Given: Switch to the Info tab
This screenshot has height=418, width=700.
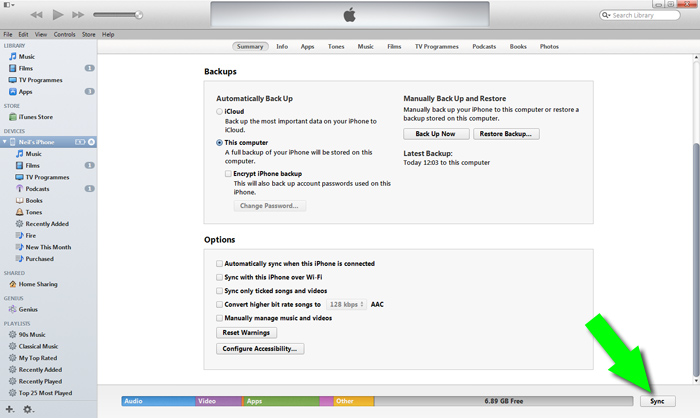Looking at the screenshot, I should (x=282, y=46).
